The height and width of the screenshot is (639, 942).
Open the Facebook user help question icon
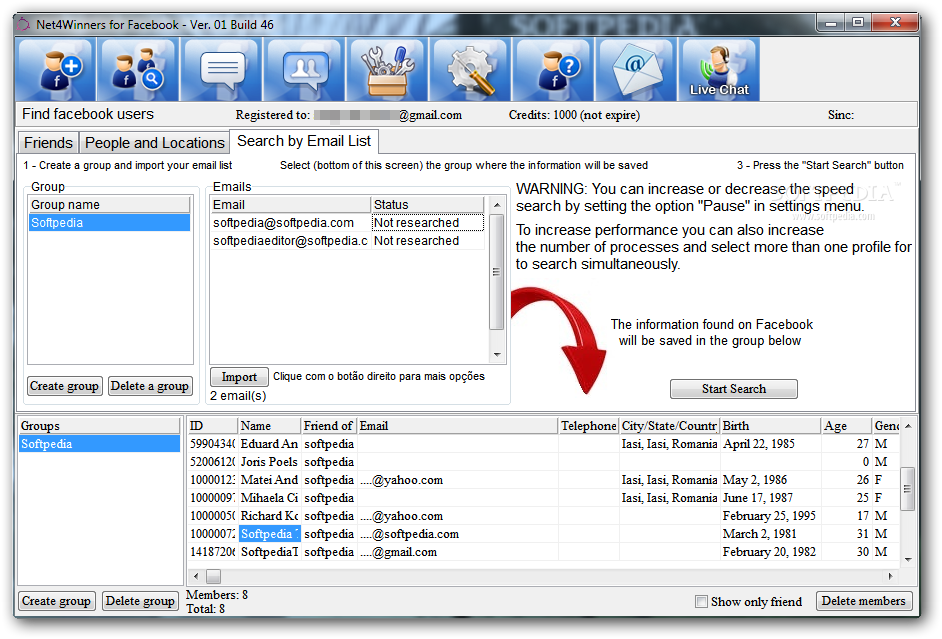pyautogui.click(x=554, y=70)
